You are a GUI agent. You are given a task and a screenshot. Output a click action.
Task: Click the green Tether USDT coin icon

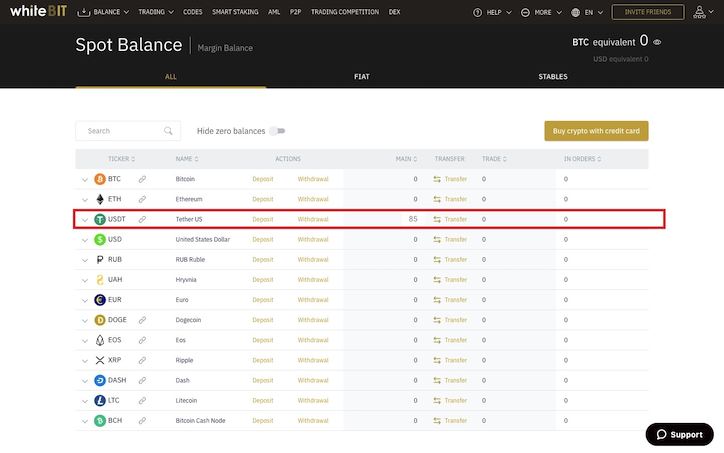100,219
